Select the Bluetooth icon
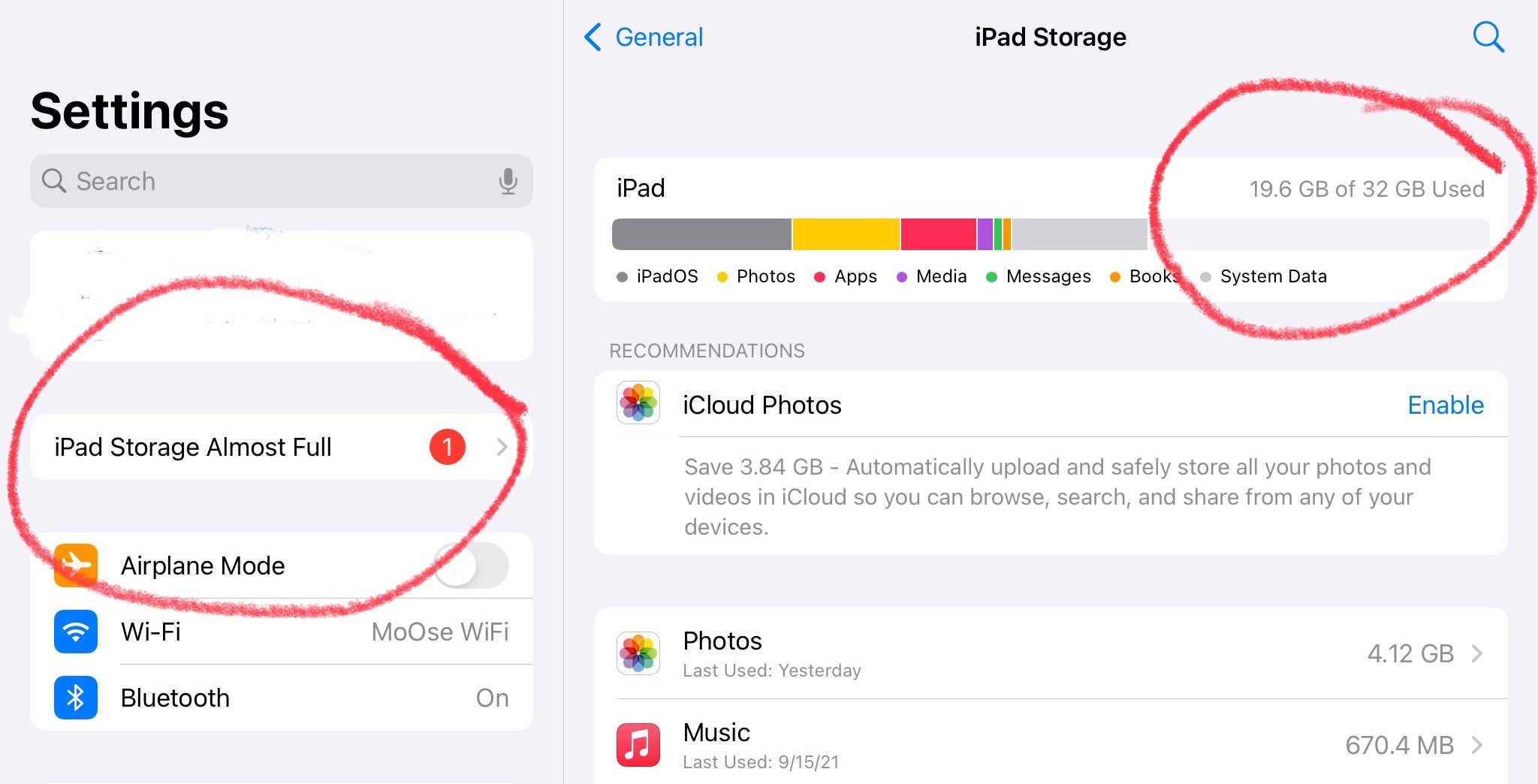 pyautogui.click(x=75, y=698)
